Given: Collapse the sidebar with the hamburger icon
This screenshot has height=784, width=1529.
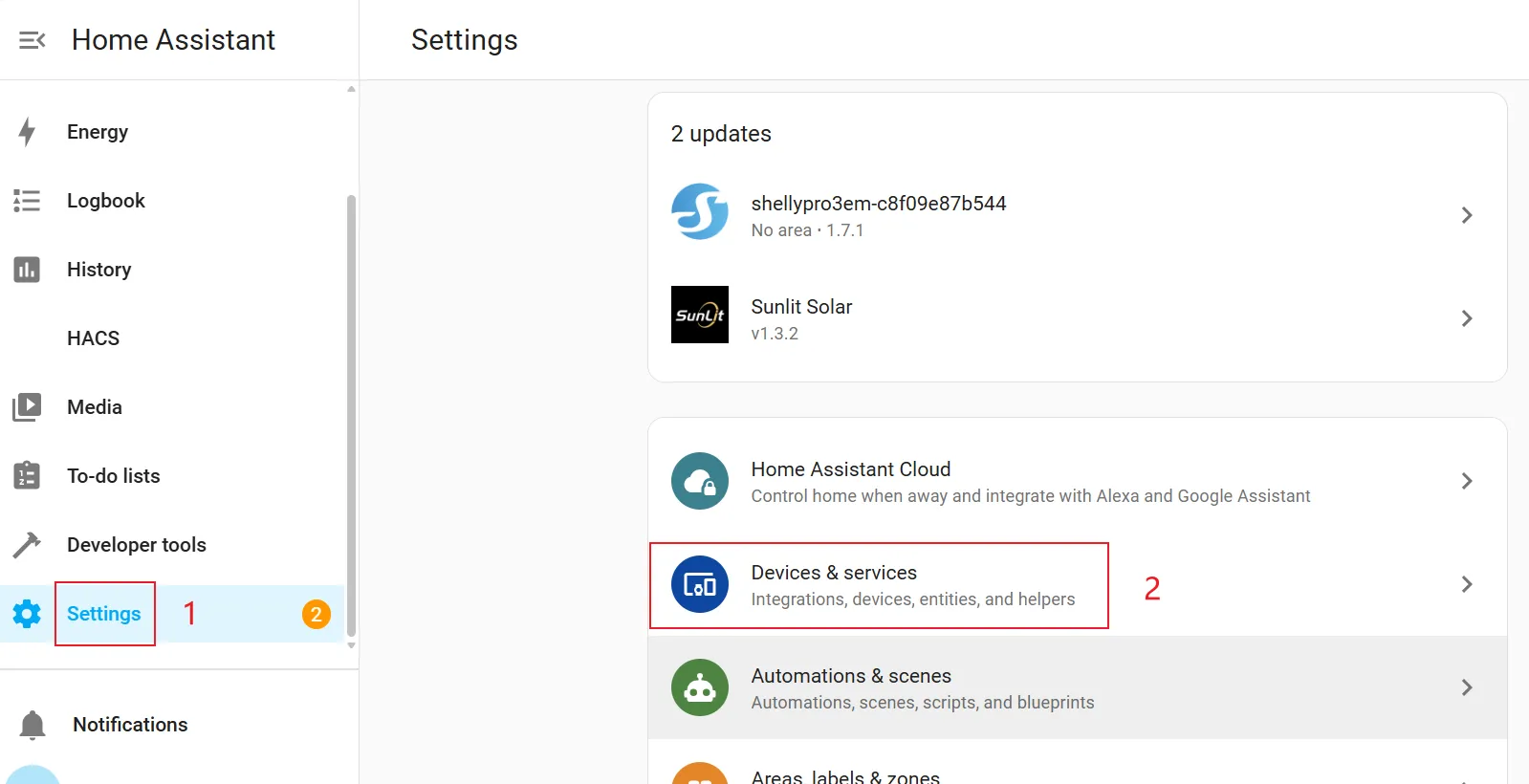Looking at the screenshot, I should click(x=33, y=40).
